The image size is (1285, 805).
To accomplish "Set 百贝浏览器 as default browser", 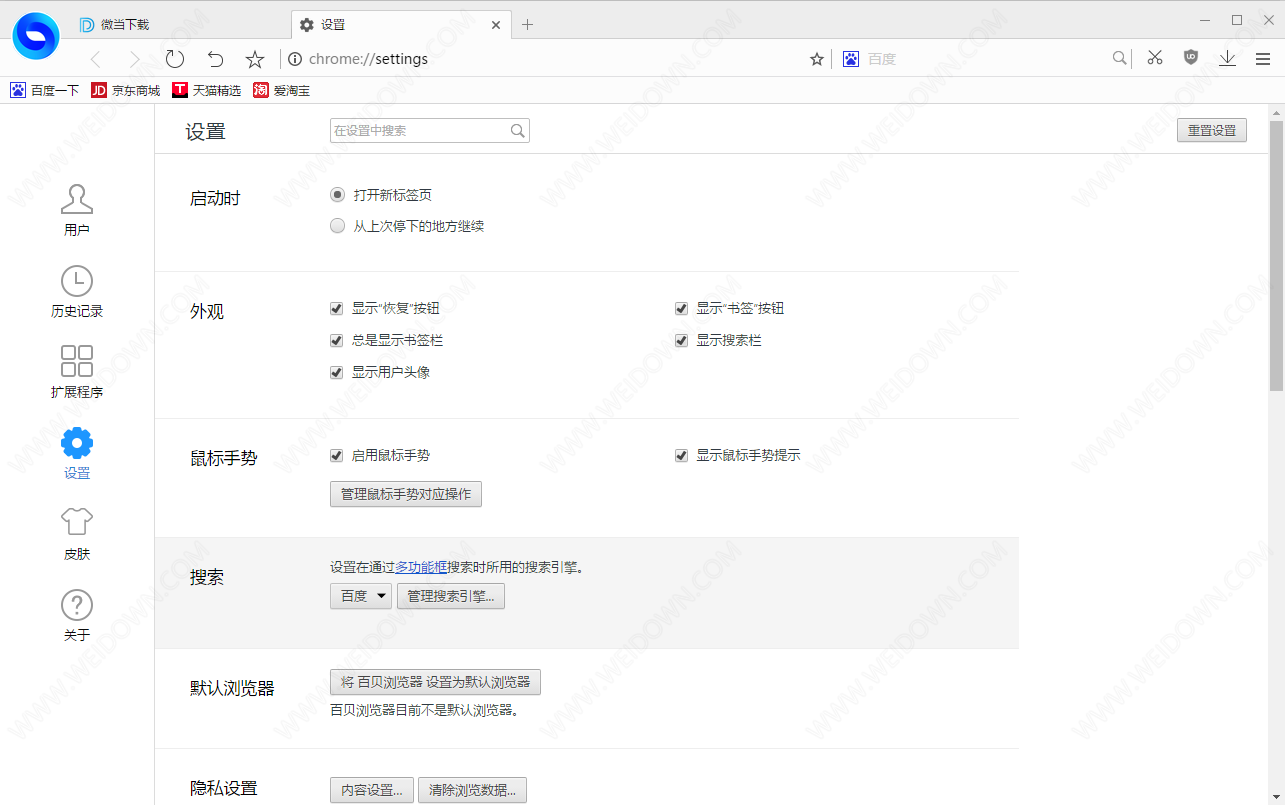I will tap(435, 682).
